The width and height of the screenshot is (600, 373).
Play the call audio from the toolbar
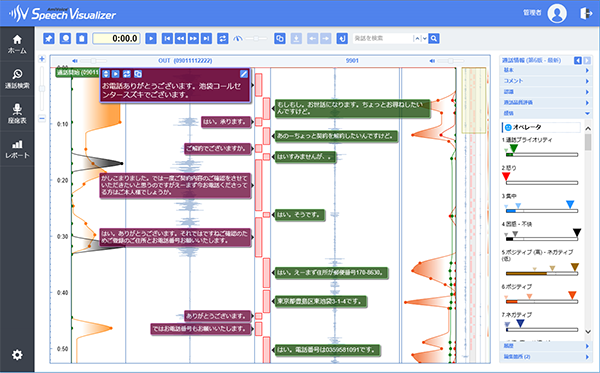(151, 38)
